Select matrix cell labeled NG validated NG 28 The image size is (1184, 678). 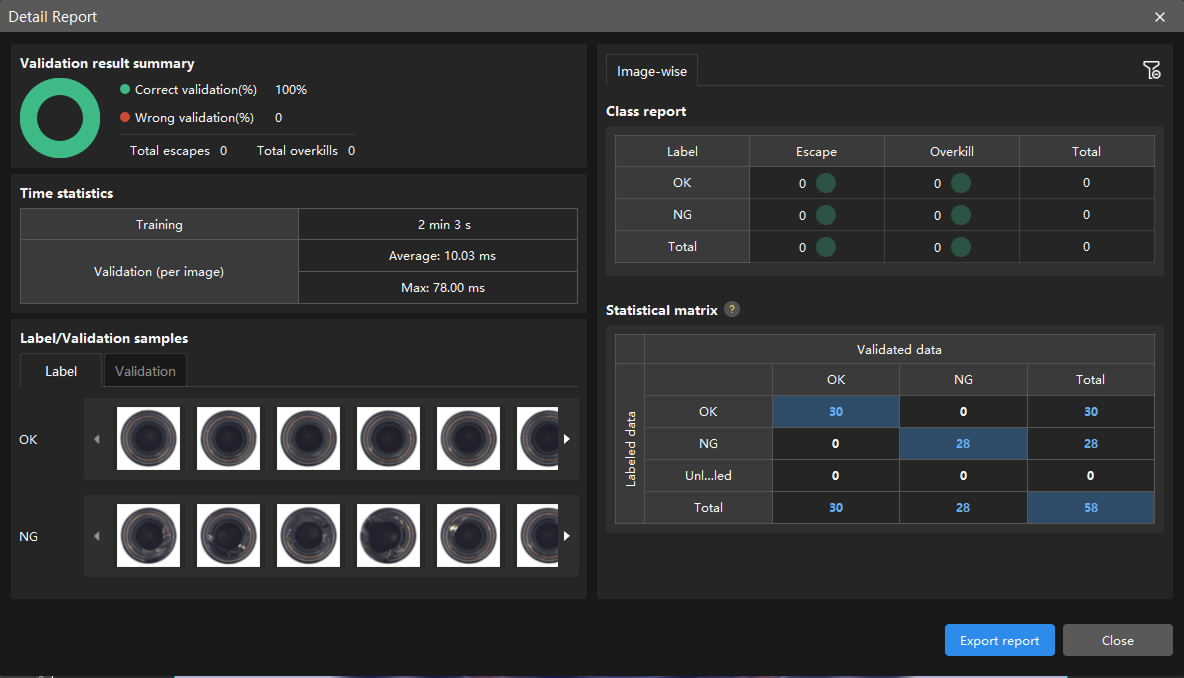(963, 443)
